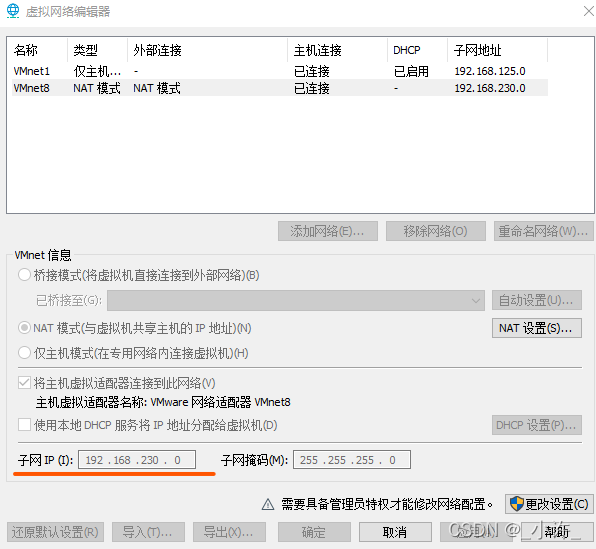Sort by 子网地址 column header
The height and width of the screenshot is (549, 596).
(497, 50)
